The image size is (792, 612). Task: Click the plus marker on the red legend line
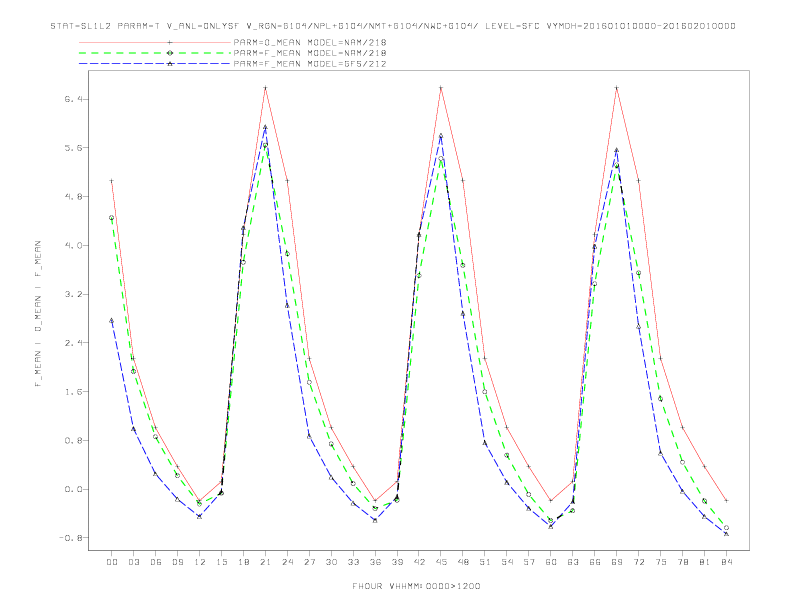coord(170,42)
